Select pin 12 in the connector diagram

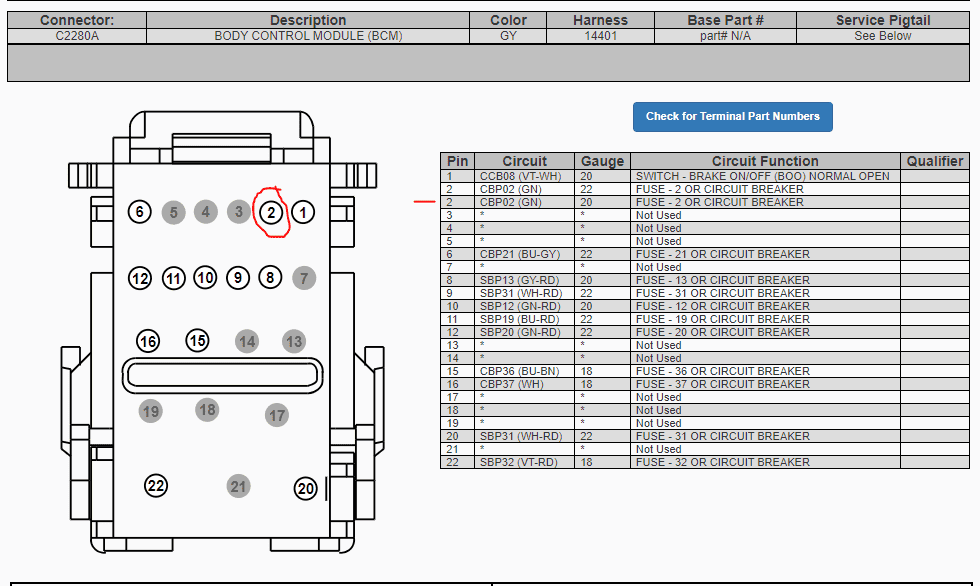[x=140, y=279]
